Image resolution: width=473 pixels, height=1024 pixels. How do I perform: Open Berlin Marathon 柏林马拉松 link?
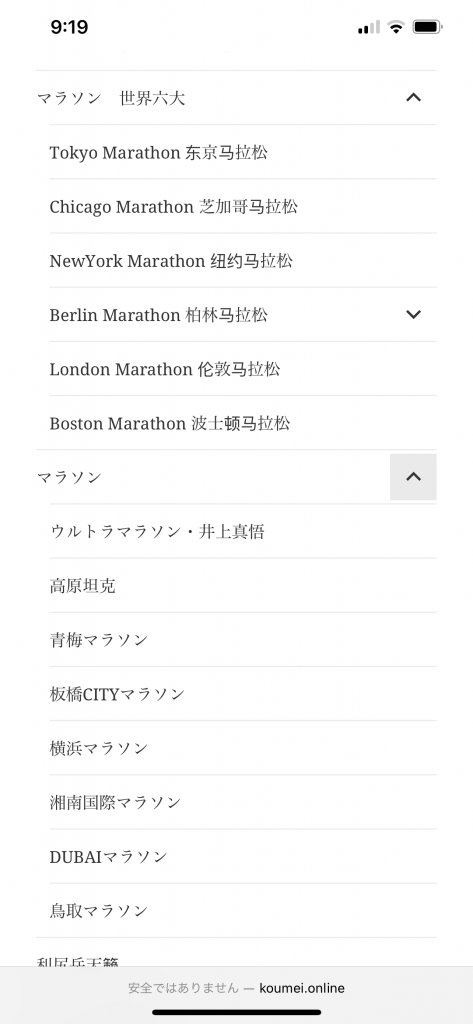159,315
